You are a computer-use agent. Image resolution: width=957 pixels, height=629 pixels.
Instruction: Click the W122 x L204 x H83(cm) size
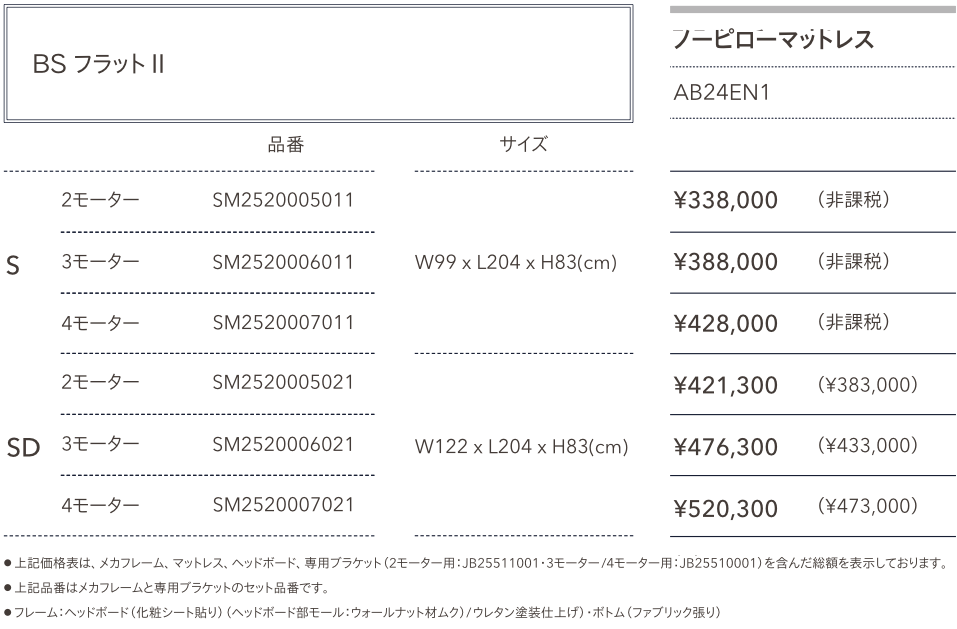coord(521,446)
